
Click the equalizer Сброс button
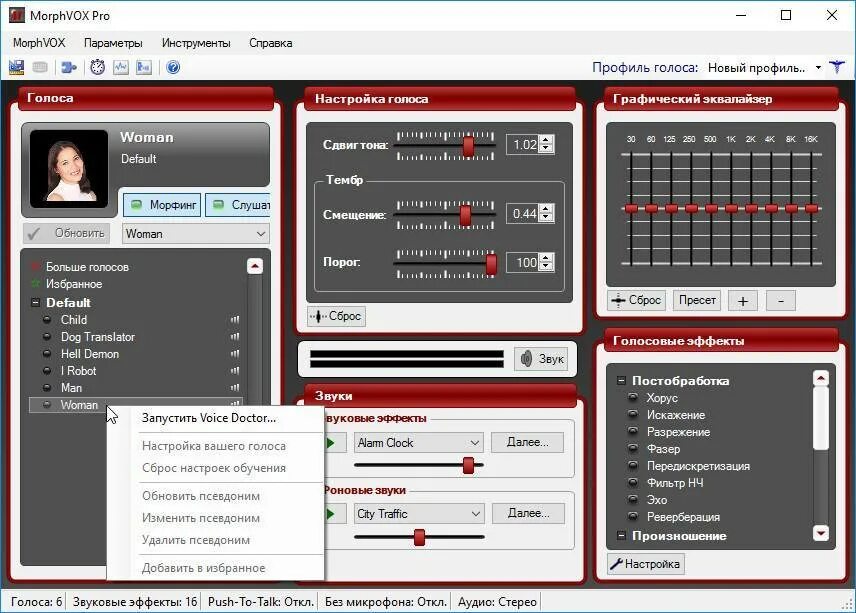(637, 300)
